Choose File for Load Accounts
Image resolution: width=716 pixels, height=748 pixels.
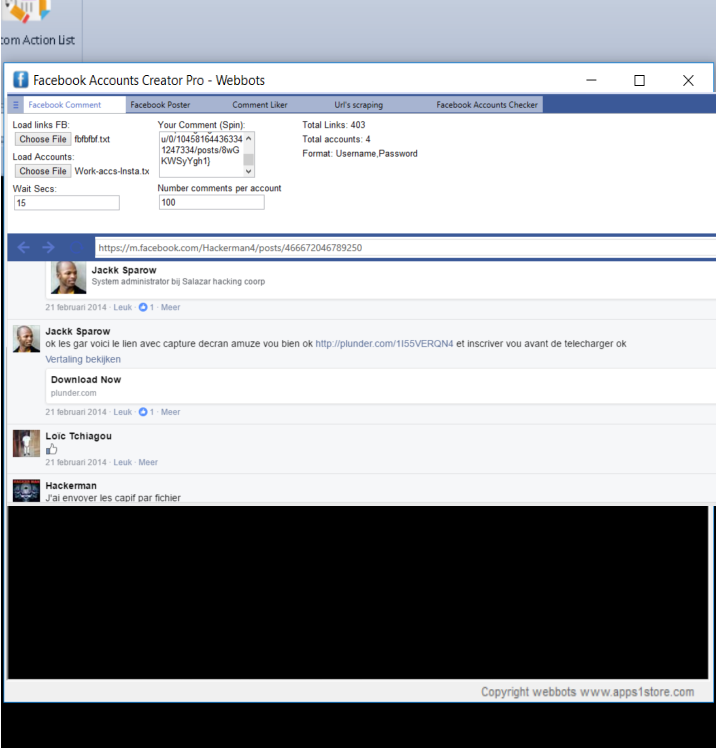tap(43, 171)
